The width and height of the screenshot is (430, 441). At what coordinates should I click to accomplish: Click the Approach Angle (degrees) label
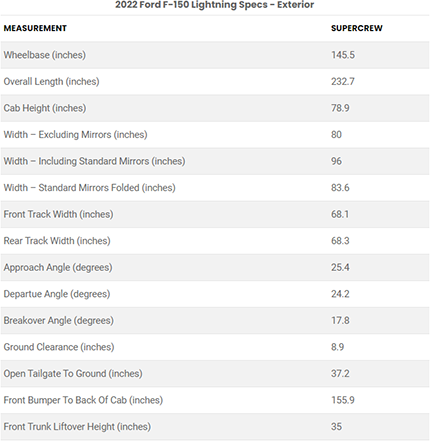[58, 267]
